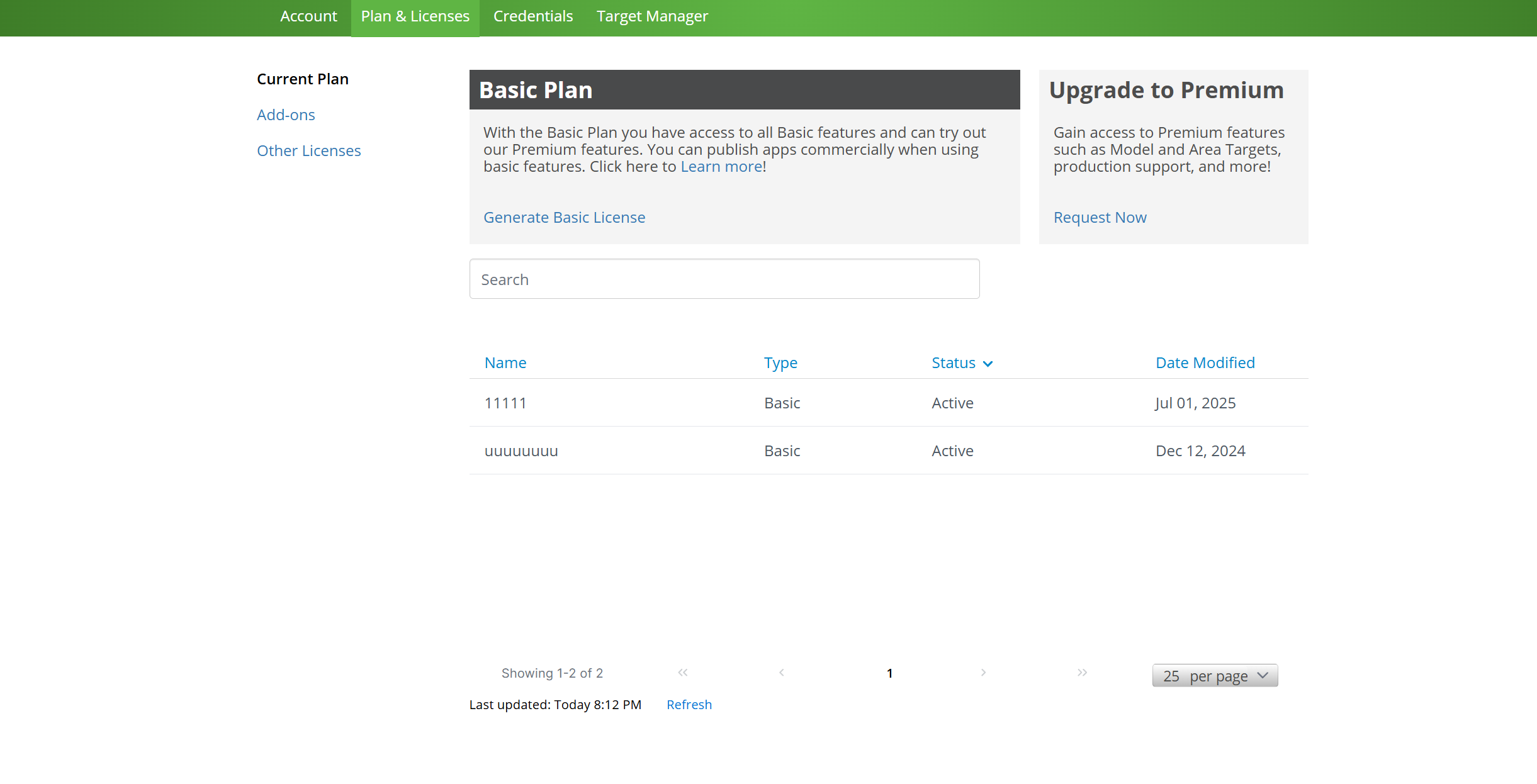Jump to last page double-arrow icon
1537x784 pixels.
(1082, 673)
